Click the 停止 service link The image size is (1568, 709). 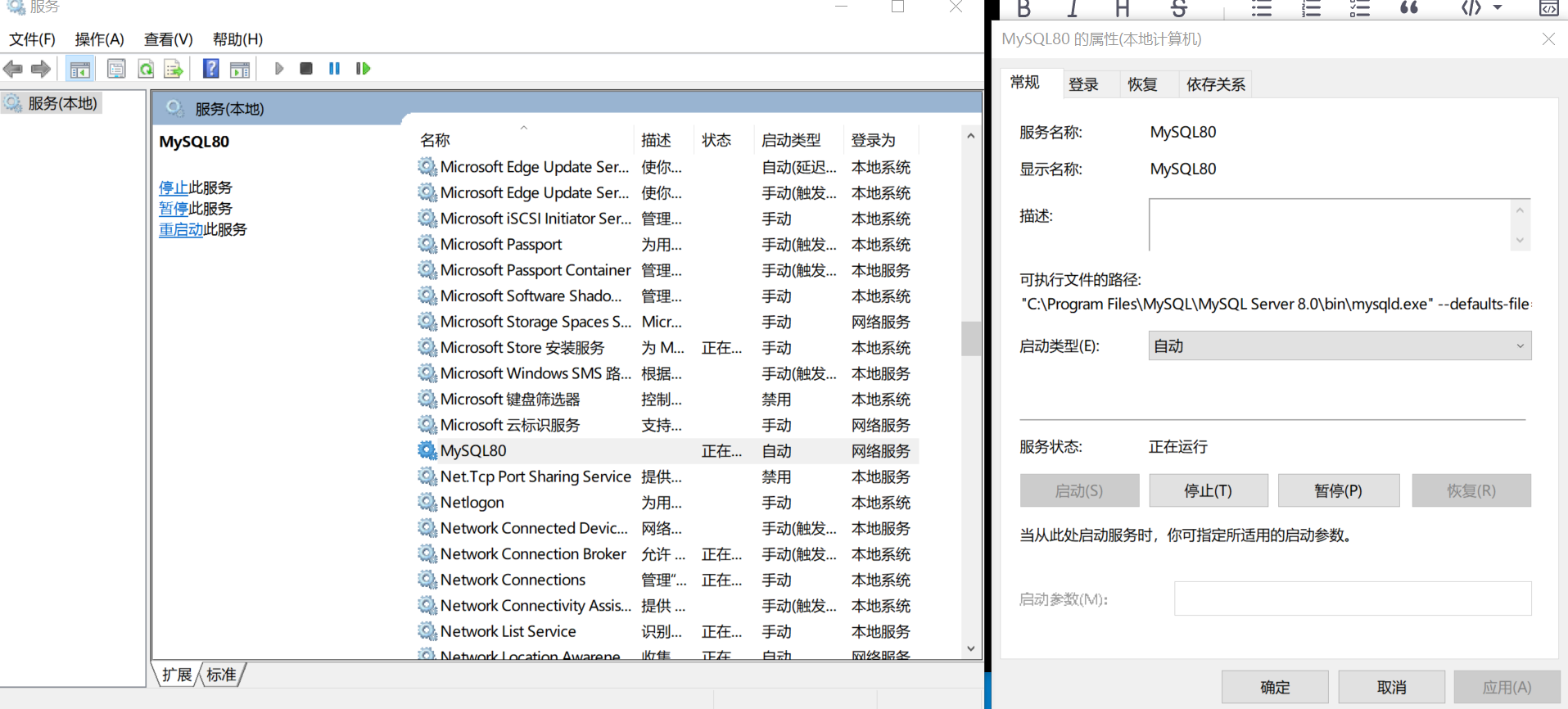click(x=174, y=187)
